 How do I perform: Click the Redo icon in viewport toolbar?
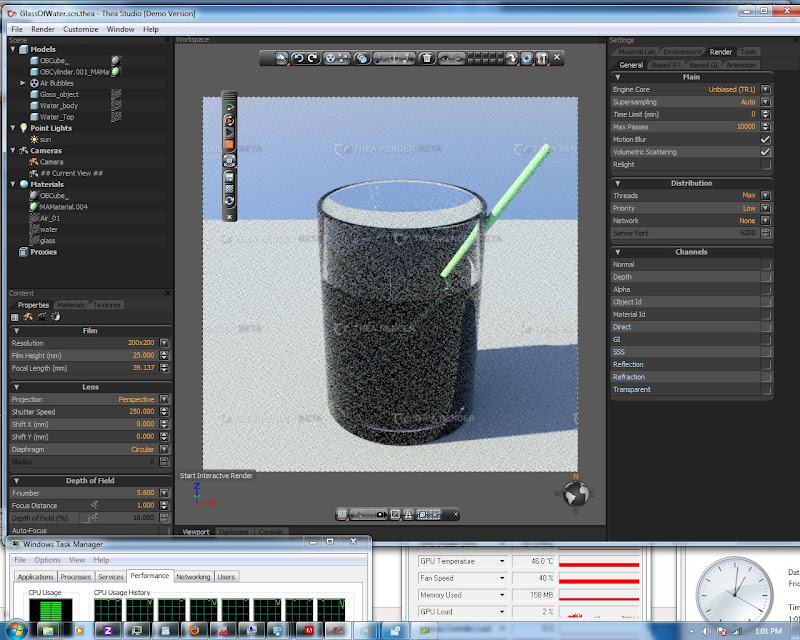(x=313, y=59)
